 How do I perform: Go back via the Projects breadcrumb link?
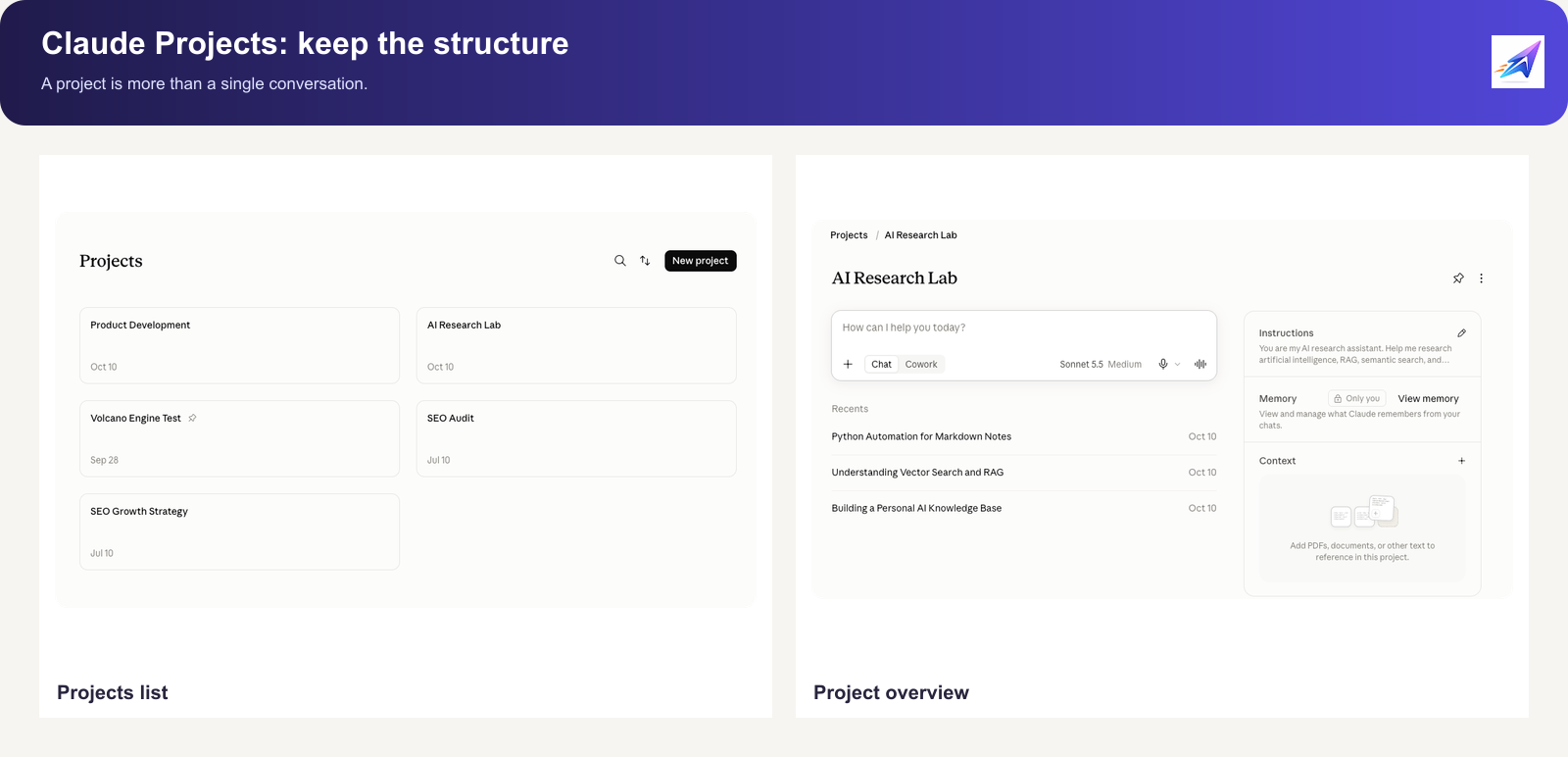(x=849, y=235)
